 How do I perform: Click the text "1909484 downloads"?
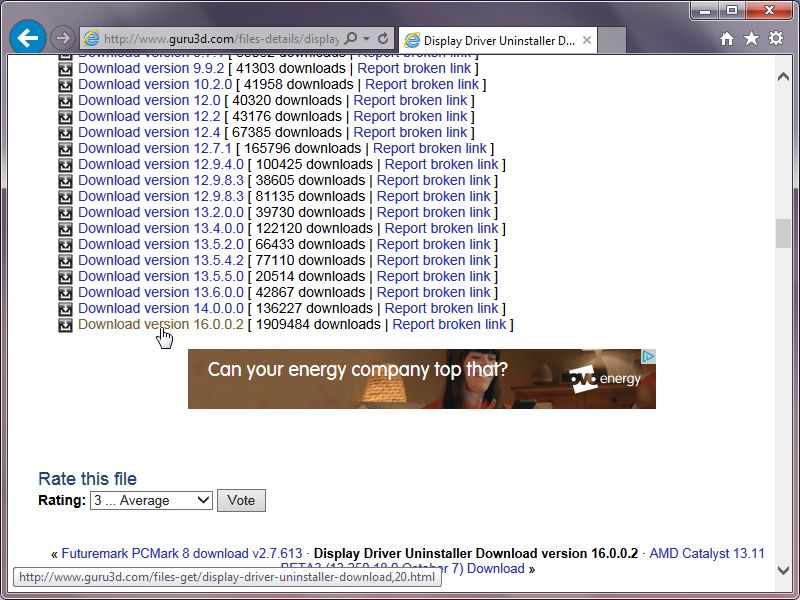[318, 324]
